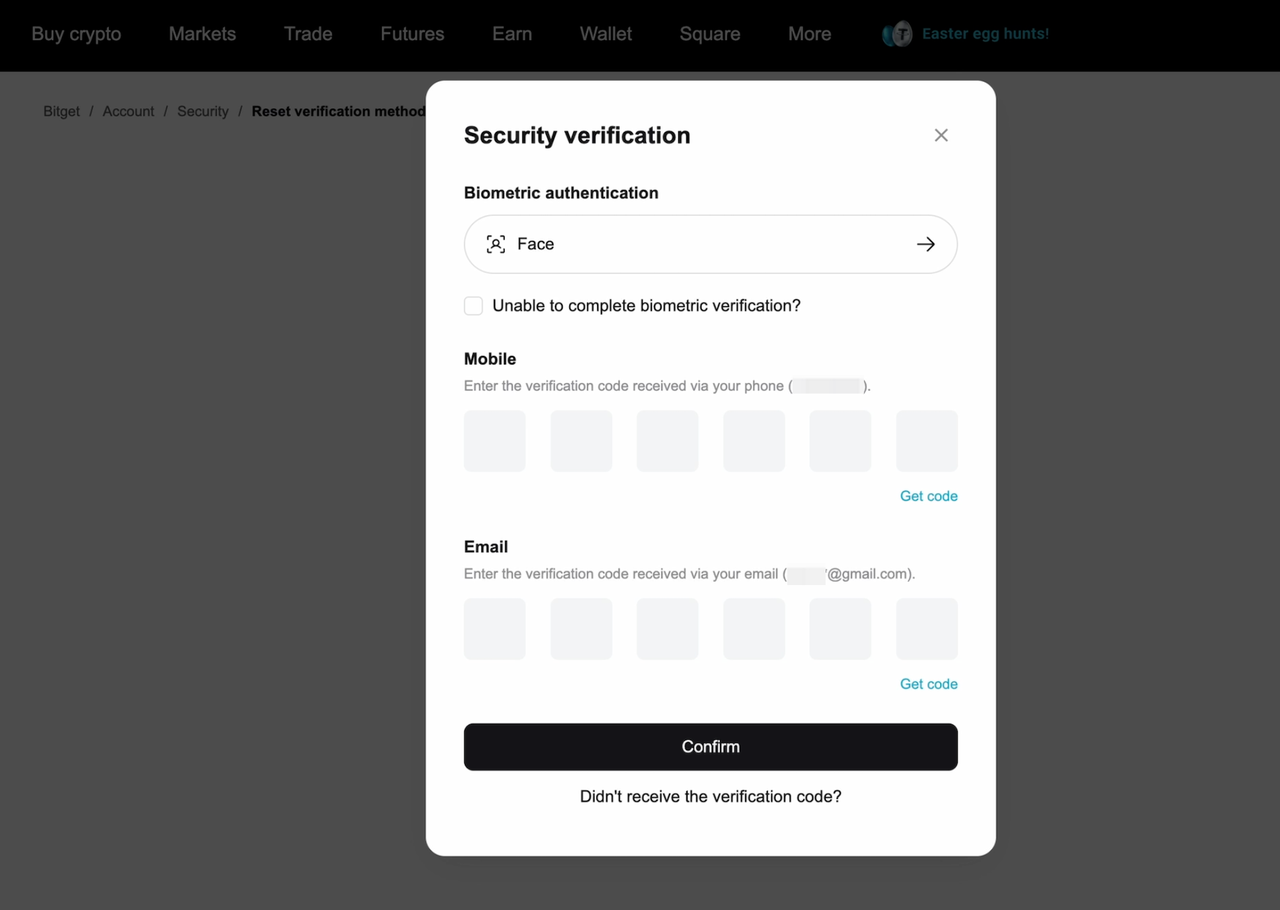1280x910 pixels.
Task: Click the Account breadcrumb entry
Action: [x=128, y=111]
